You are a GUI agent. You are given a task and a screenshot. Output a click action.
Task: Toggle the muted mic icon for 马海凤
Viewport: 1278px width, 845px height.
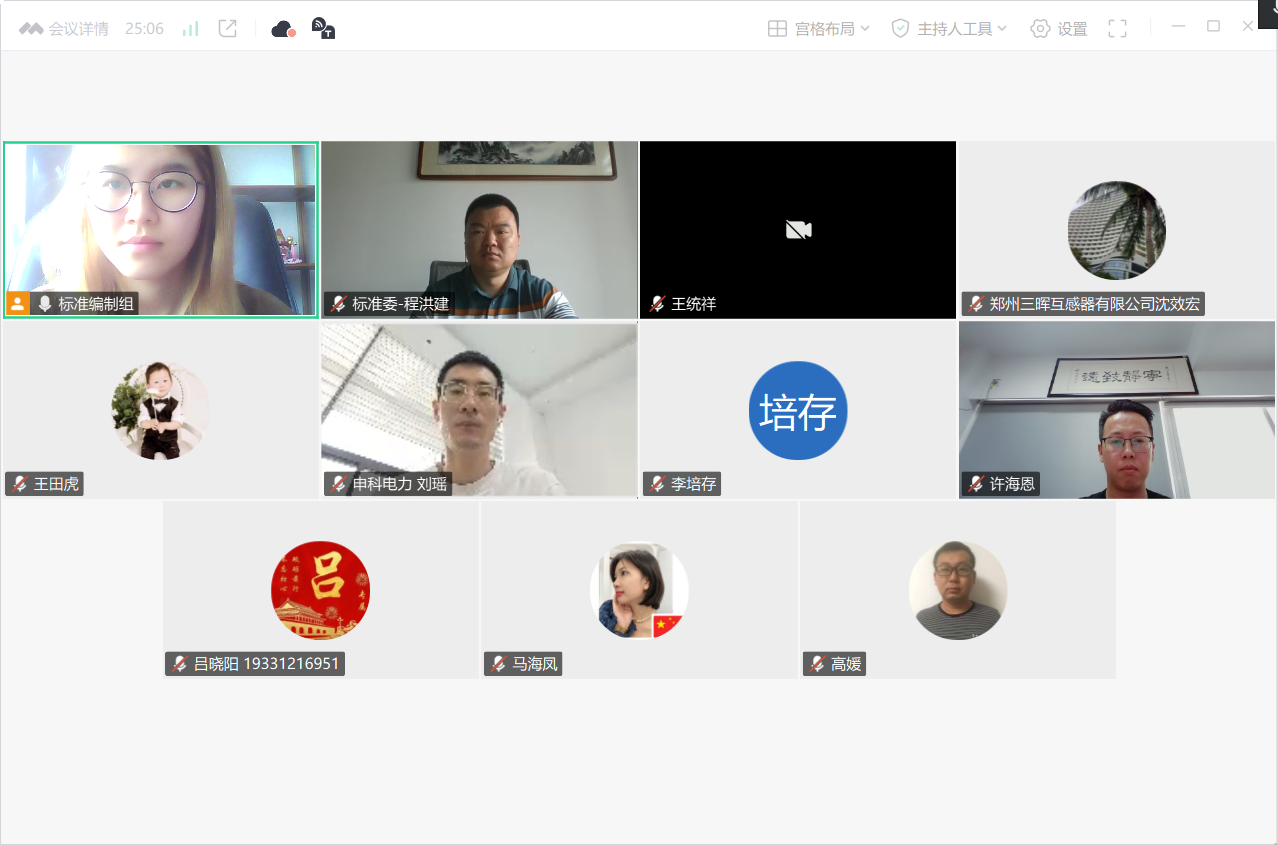pyautogui.click(x=499, y=664)
